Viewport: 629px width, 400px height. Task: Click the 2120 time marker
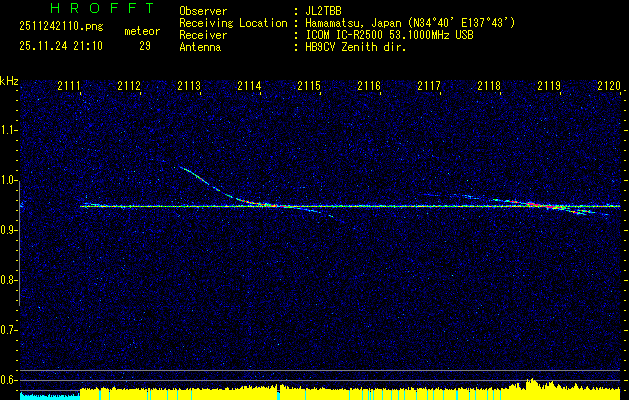[x=607, y=87]
